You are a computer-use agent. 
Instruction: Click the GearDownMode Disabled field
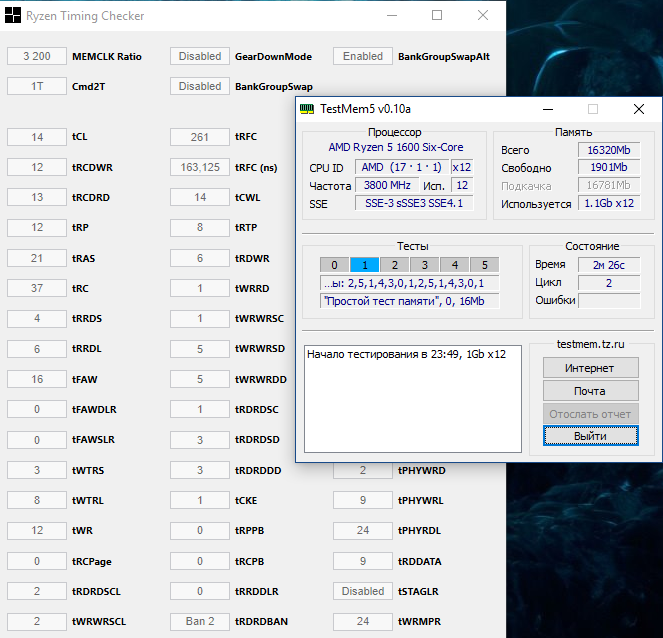click(x=200, y=56)
